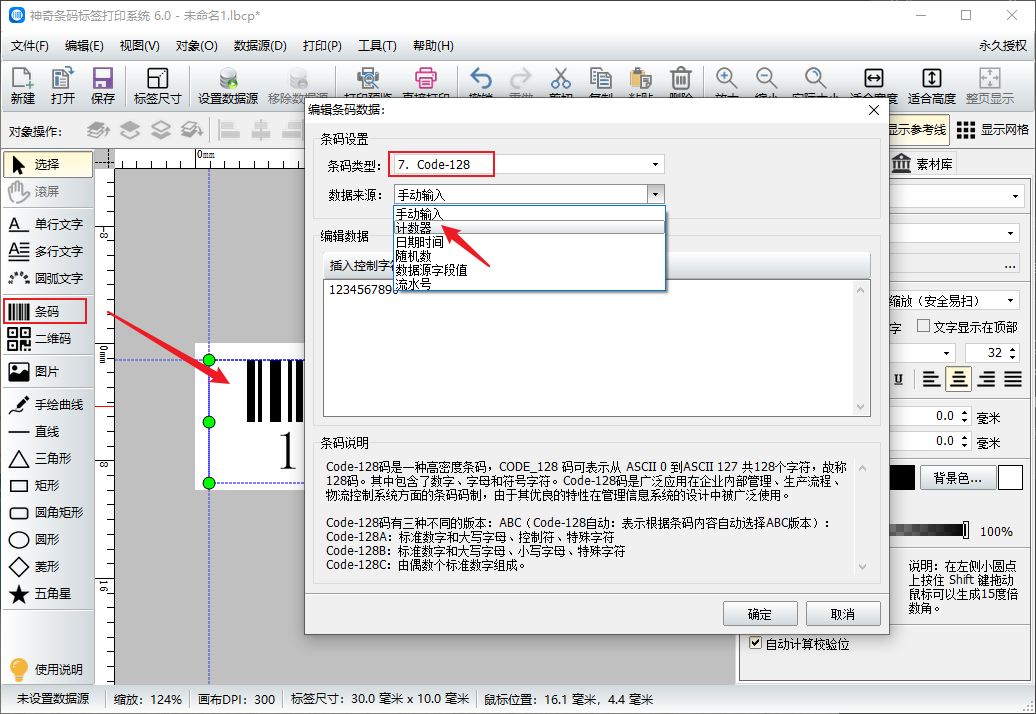The height and width of the screenshot is (714, 1036).
Task: Toggle 显示网格 grid display
Action: (x=992, y=130)
